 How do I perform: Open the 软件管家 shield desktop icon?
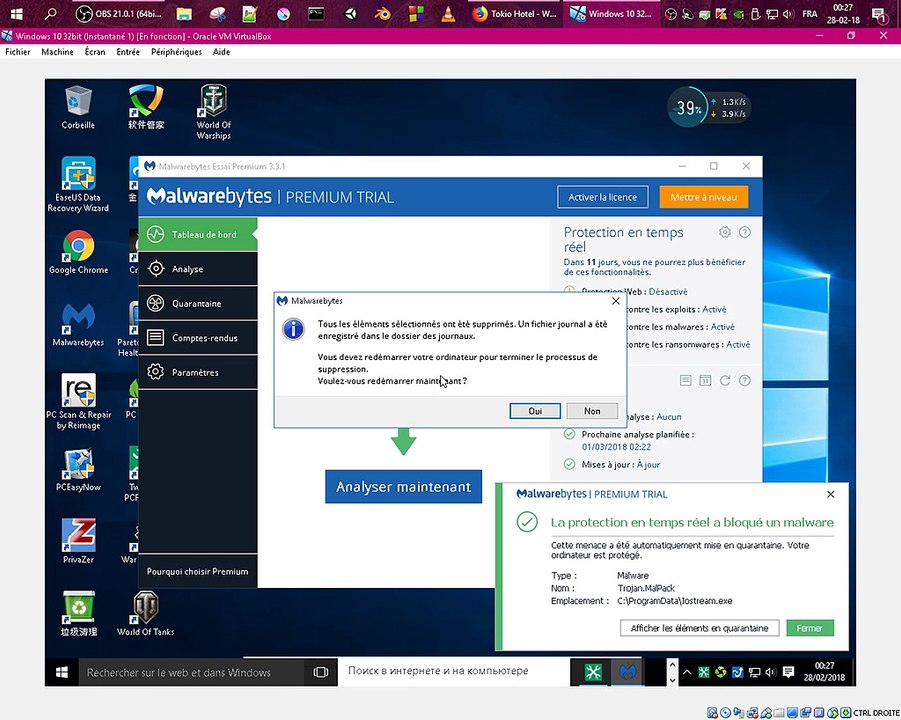[x=146, y=107]
